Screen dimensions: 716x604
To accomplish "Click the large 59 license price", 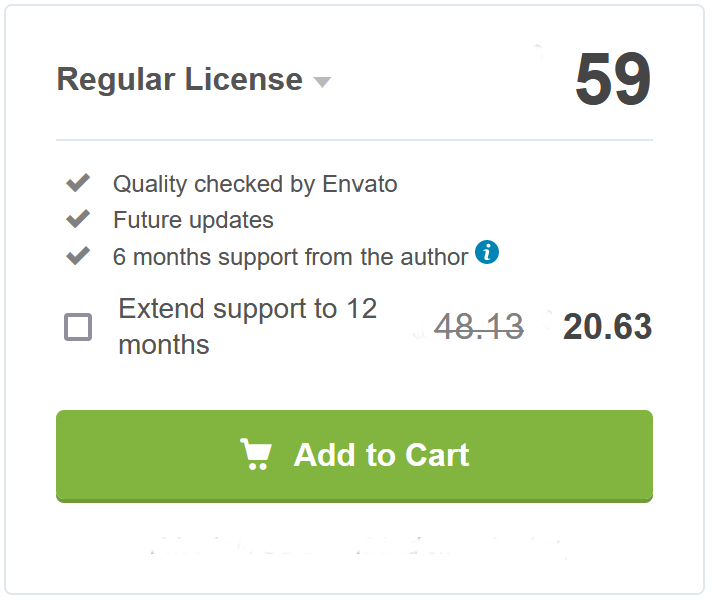I will click(613, 80).
